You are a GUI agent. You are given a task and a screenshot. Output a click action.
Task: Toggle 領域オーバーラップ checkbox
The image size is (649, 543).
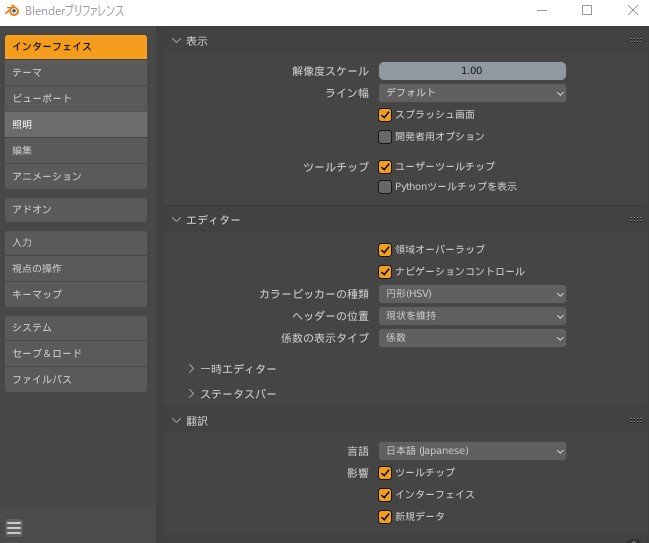click(x=385, y=250)
